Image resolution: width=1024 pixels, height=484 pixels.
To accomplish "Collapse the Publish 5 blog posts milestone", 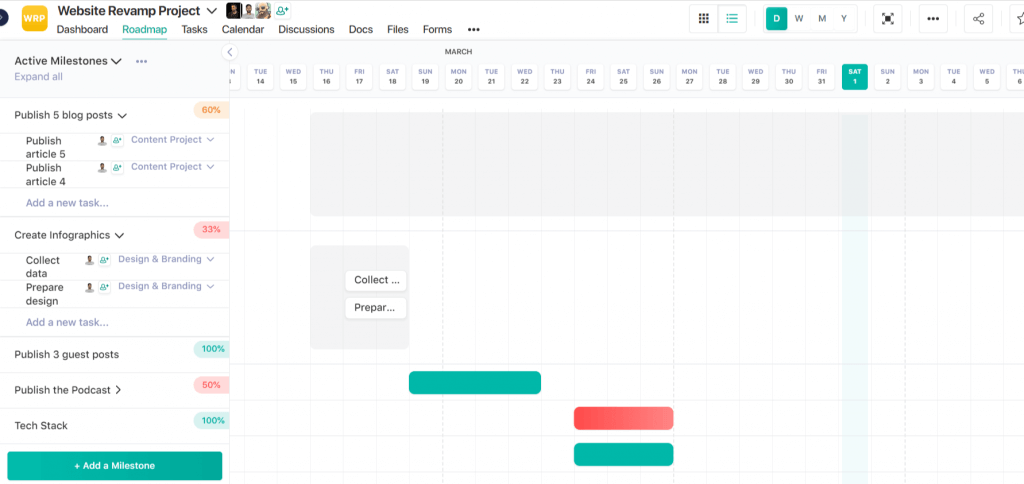I will pyautogui.click(x=122, y=116).
